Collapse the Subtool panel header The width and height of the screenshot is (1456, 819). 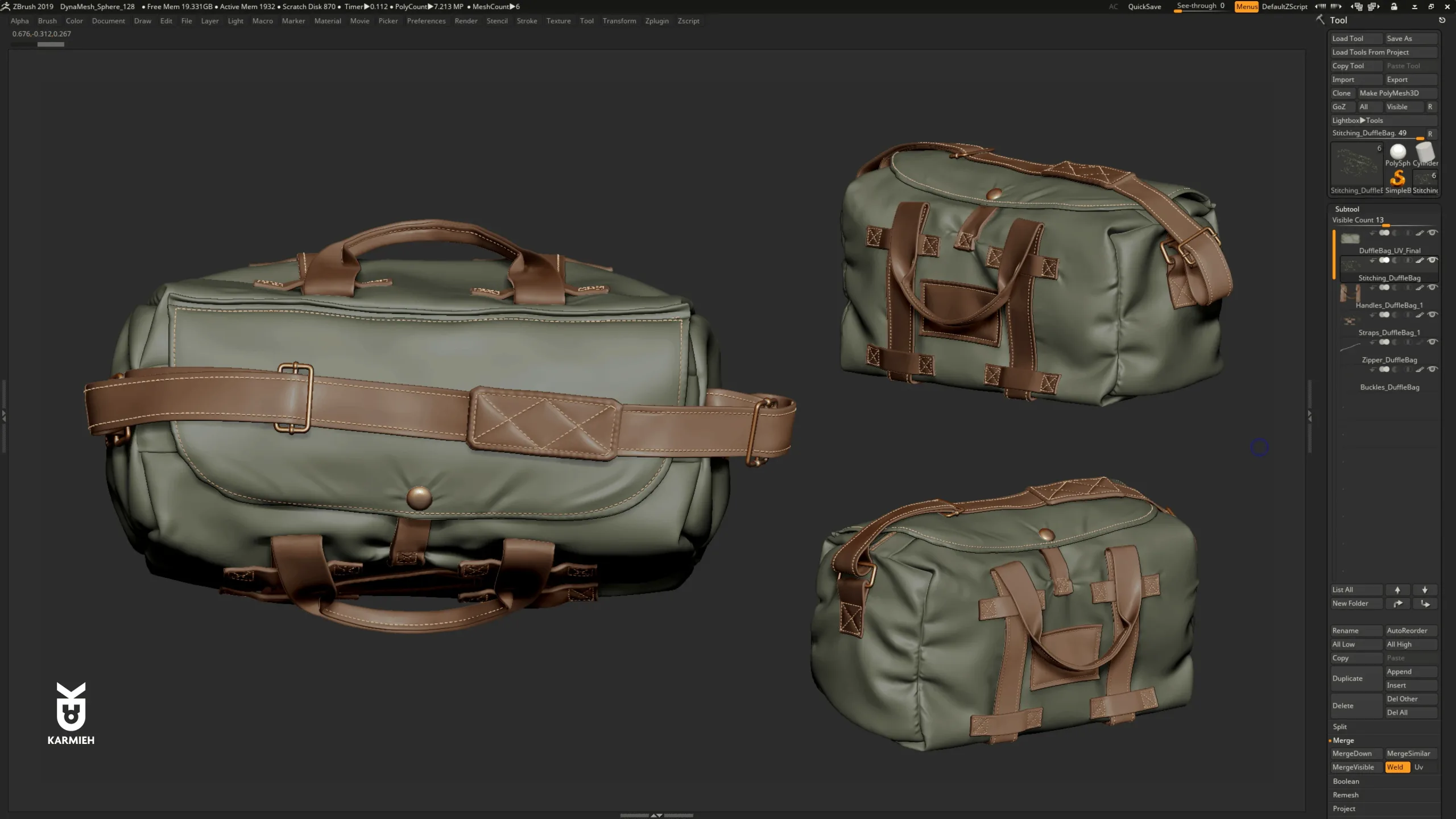[1348, 209]
